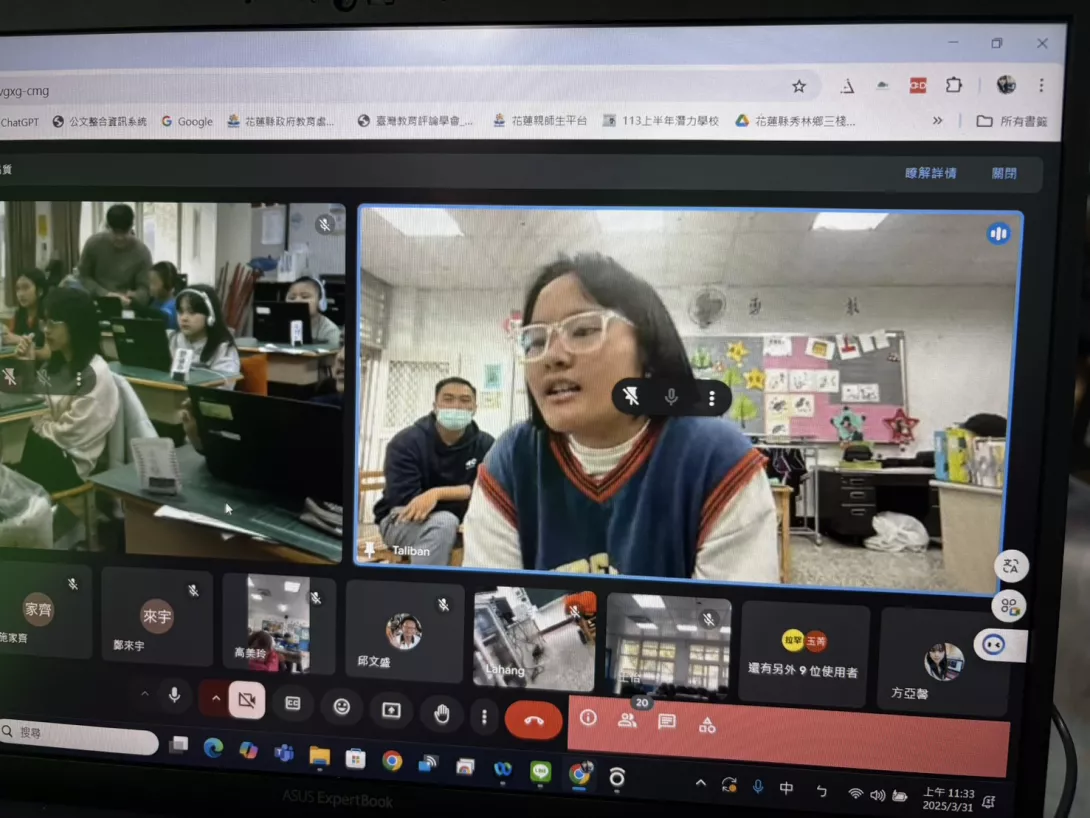The image size is (1090, 818).
Task: Expand hidden system tray icons chevron
Action: [x=701, y=783]
